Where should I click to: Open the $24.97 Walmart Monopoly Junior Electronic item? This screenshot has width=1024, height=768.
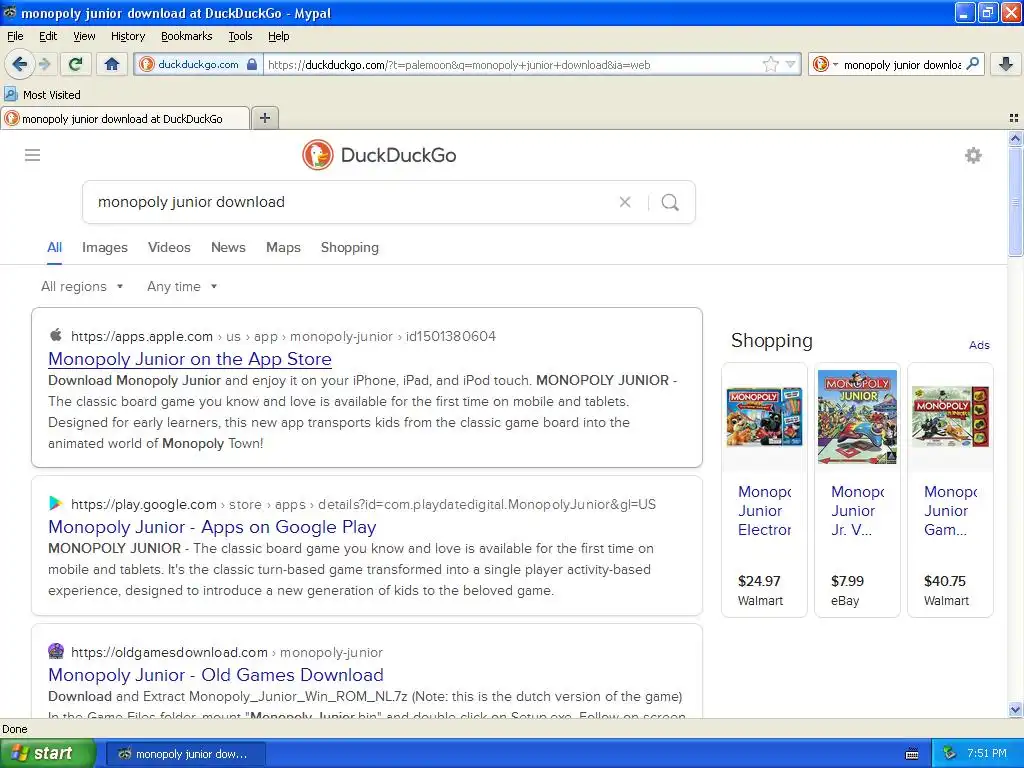[764, 490]
